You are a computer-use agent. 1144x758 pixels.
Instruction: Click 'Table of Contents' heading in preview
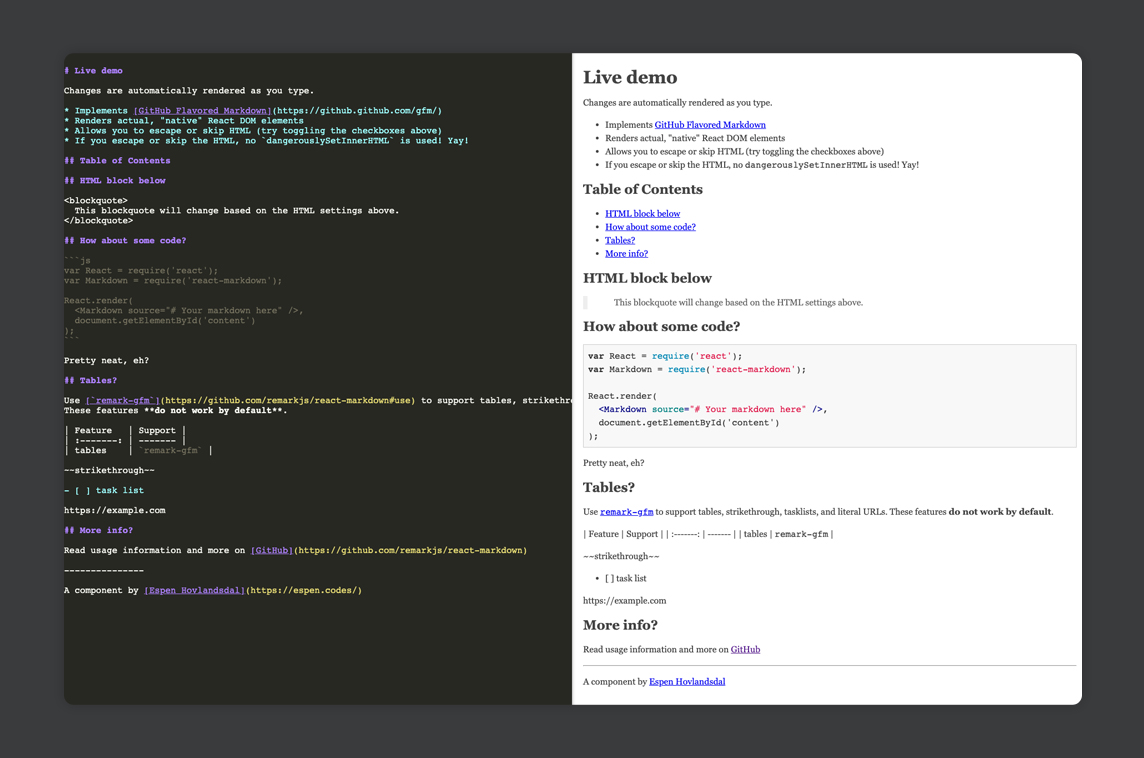tap(643, 190)
